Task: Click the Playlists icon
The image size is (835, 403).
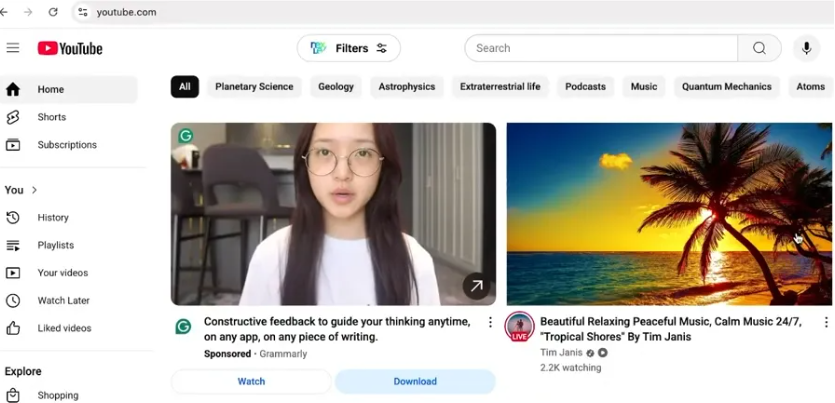Action: coord(13,245)
